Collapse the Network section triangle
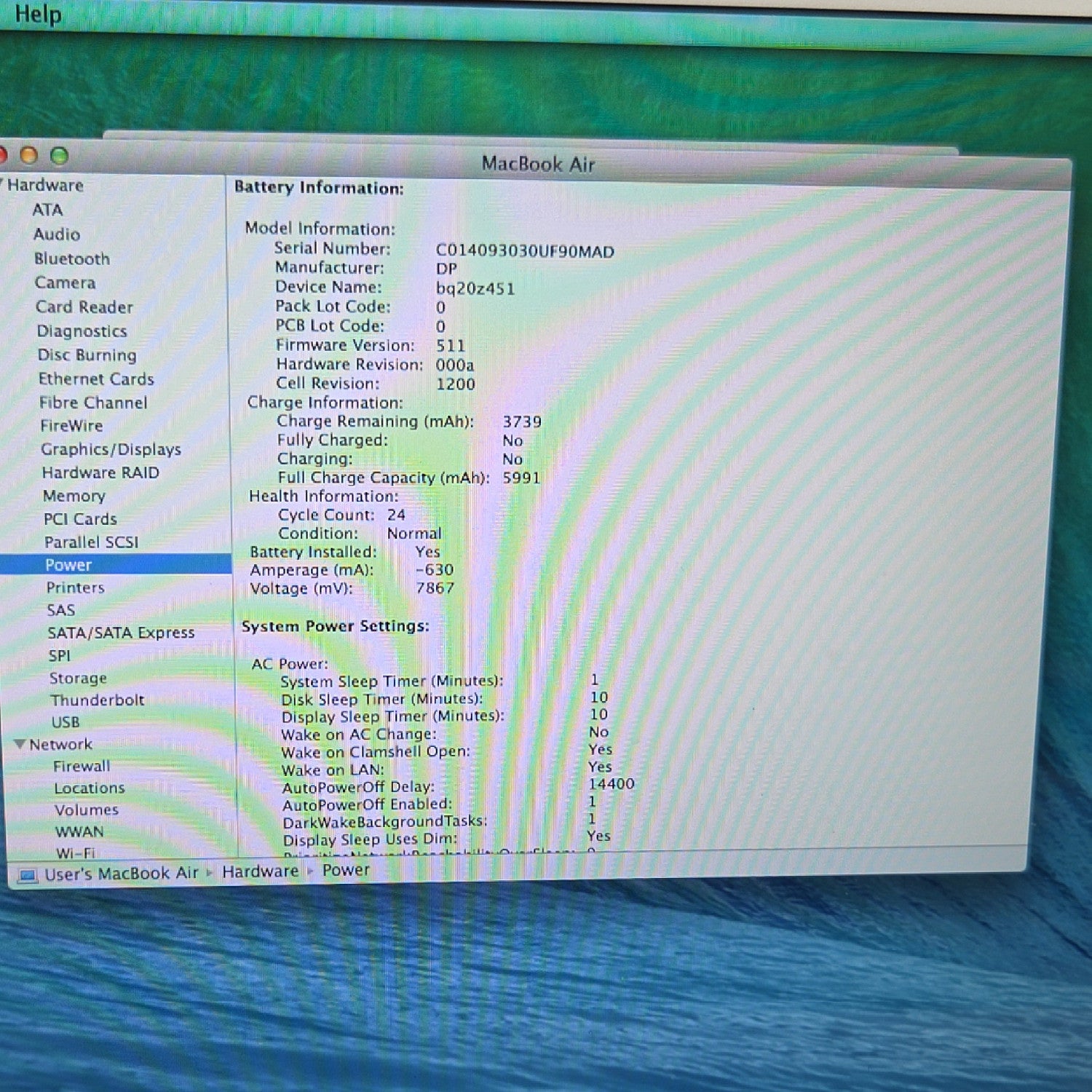 click(x=20, y=744)
